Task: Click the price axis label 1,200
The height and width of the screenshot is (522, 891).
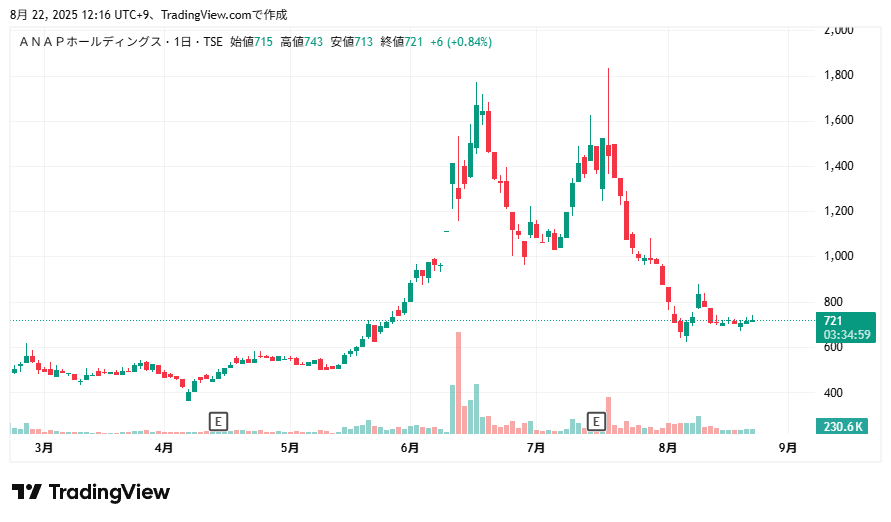Action: (x=839, y=211)
